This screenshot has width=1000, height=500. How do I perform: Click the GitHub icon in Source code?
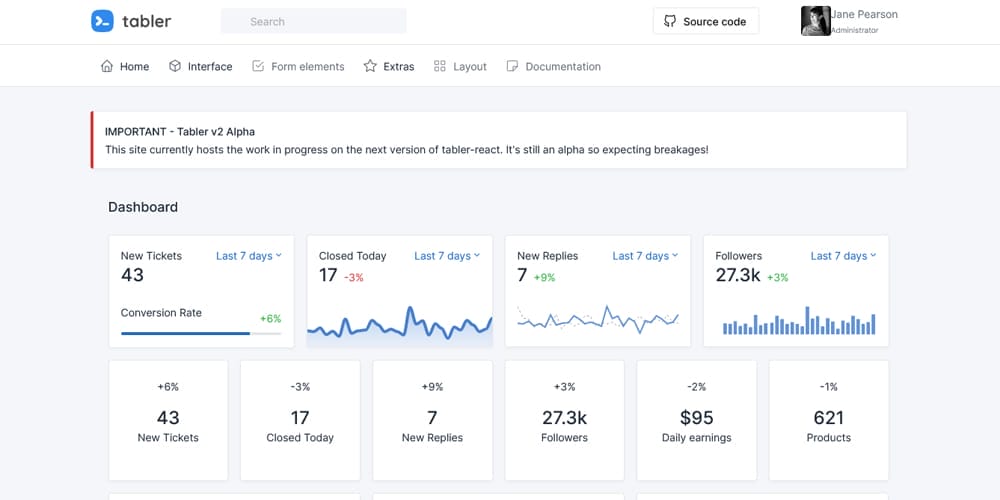pyautogui.click(x=670, y=21)
